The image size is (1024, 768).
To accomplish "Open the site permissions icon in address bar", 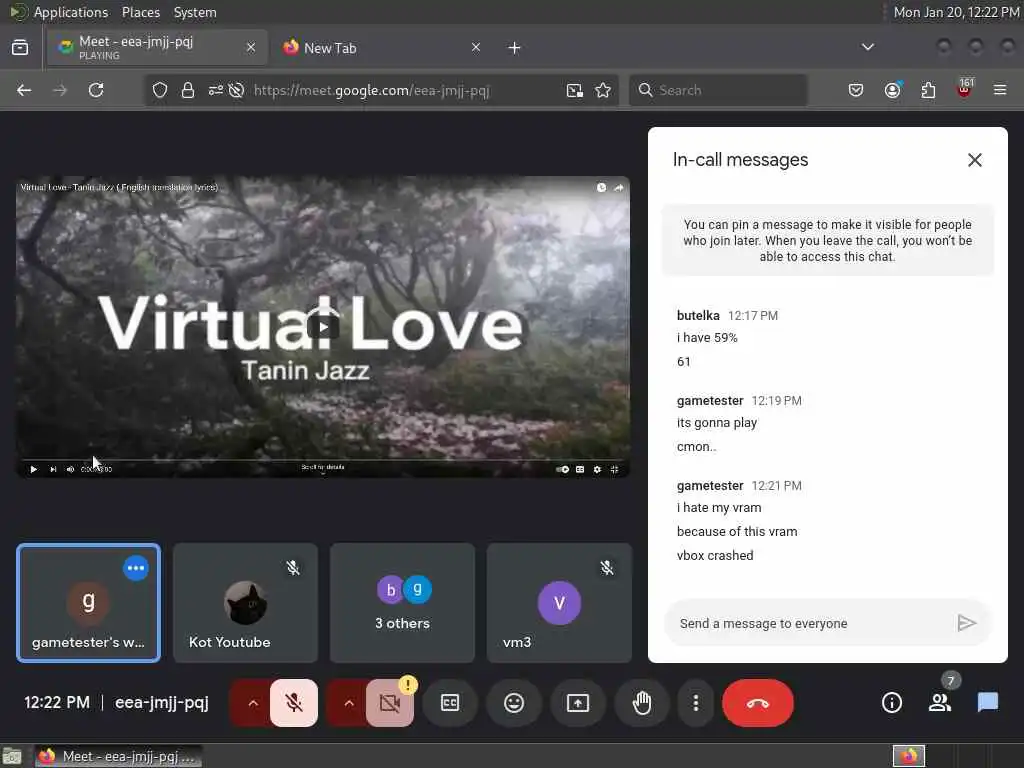I will click(216, 90).
